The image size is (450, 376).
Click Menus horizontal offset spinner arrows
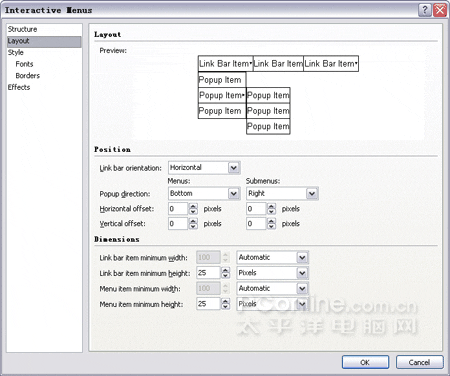[x=193, y=209]
